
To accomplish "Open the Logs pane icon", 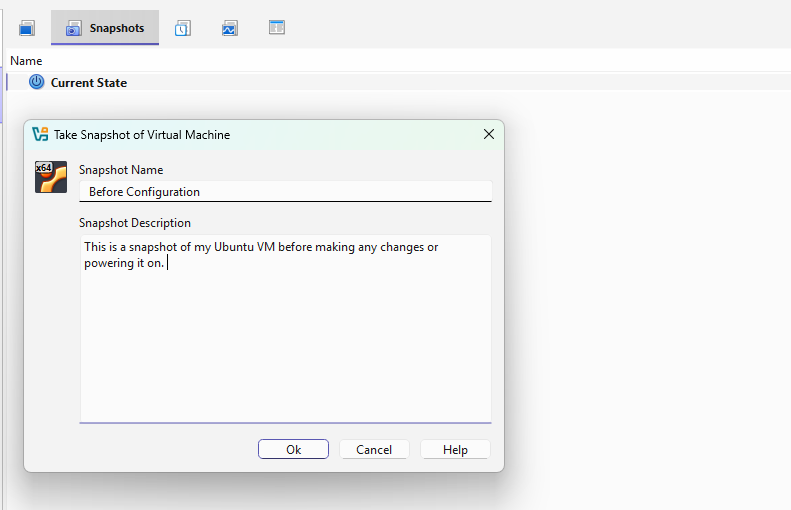I will (x=182, y=28).
